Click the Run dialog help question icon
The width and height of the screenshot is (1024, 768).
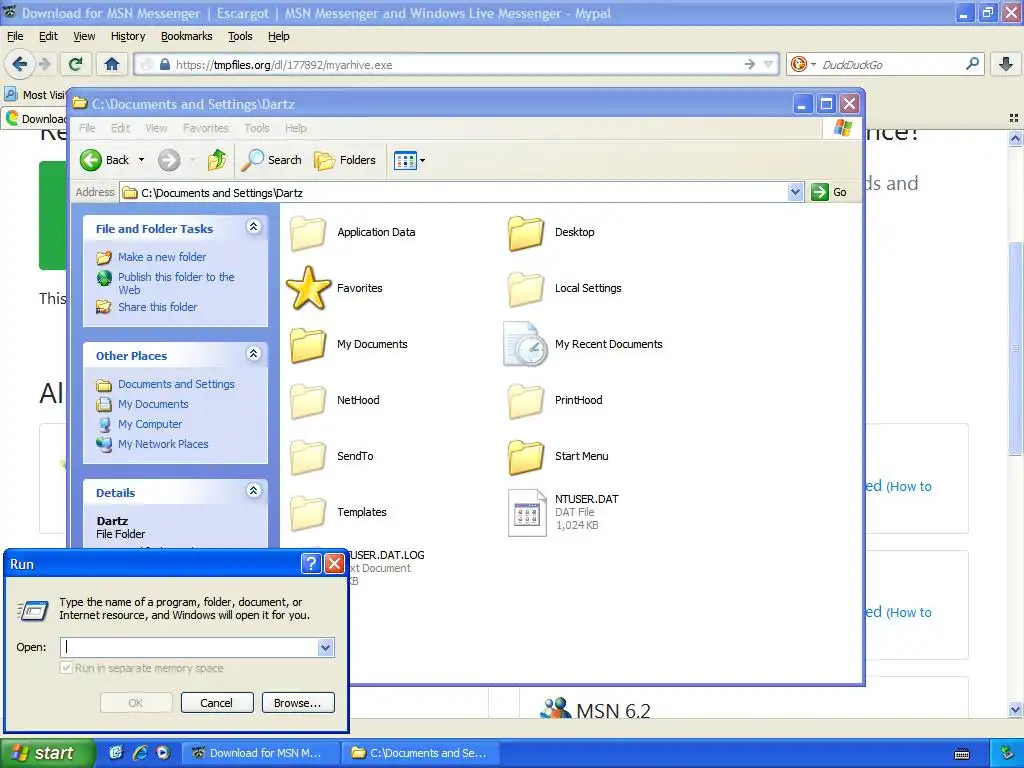tap(312, 564)
